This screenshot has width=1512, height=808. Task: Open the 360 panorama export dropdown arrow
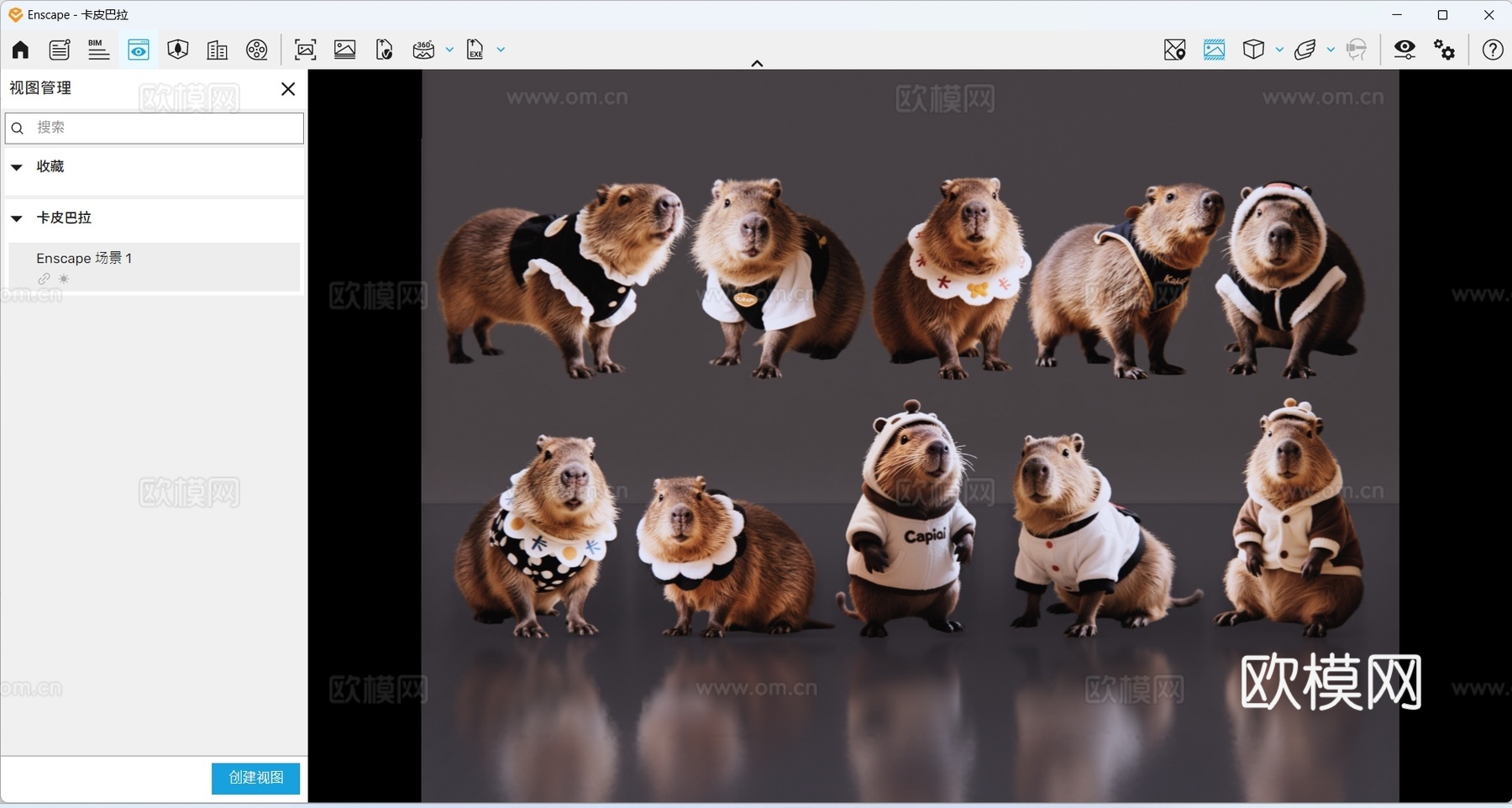[449, 50]
